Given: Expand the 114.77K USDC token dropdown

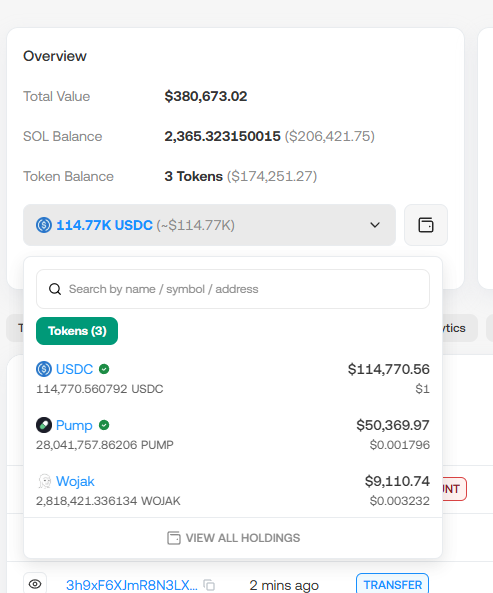Looking at the screenshot, I should (x=209, y=225).
